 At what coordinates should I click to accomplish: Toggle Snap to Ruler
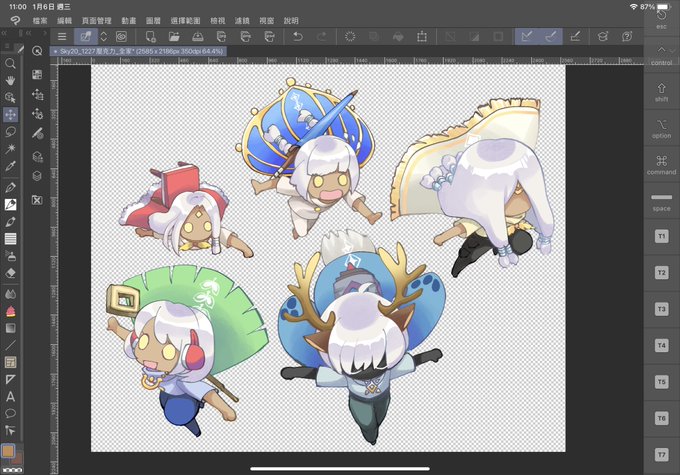click(527, 36)
